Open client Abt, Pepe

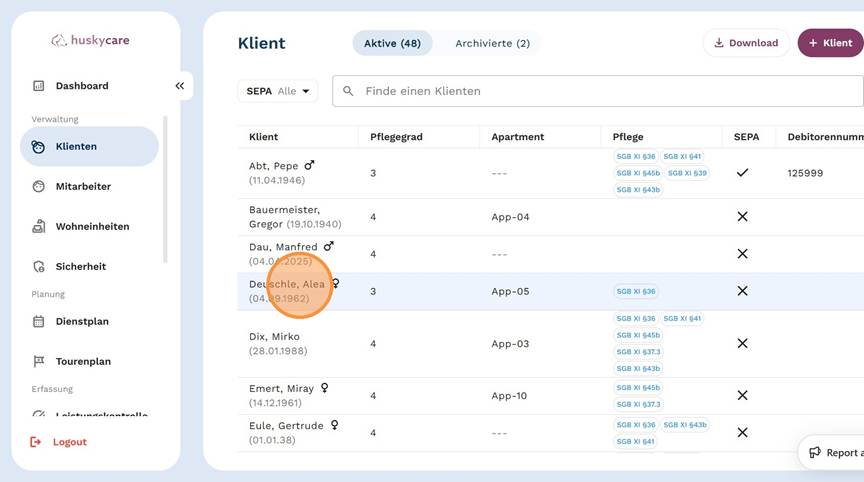coord(274,166)
